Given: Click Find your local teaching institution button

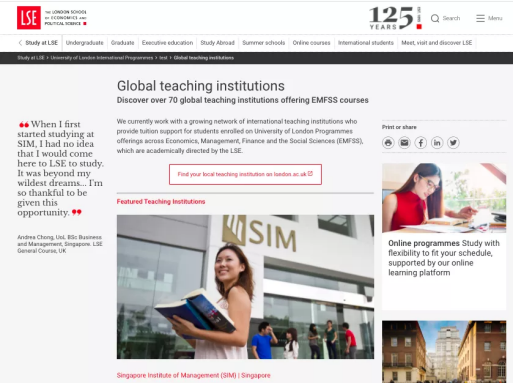Looking at the screenshot, I should coord(245,174).
